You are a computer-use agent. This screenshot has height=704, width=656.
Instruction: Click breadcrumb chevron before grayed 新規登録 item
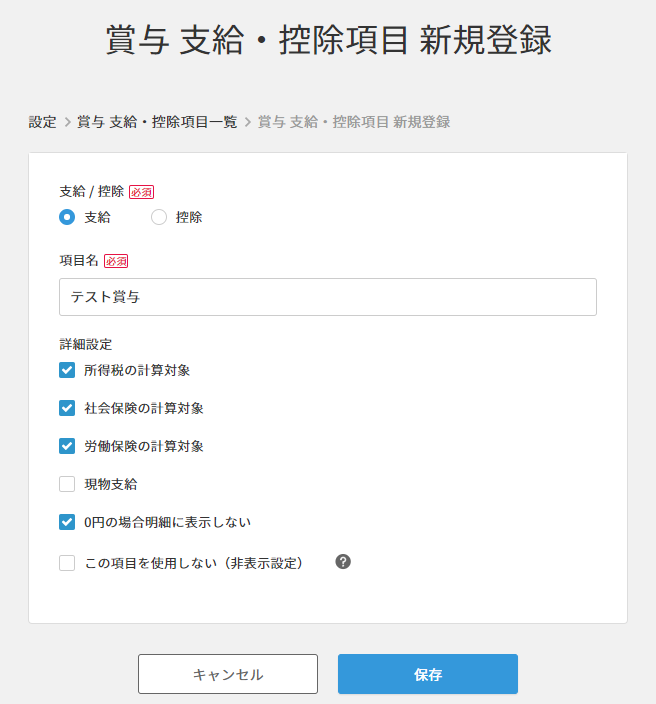coord(247,122)
